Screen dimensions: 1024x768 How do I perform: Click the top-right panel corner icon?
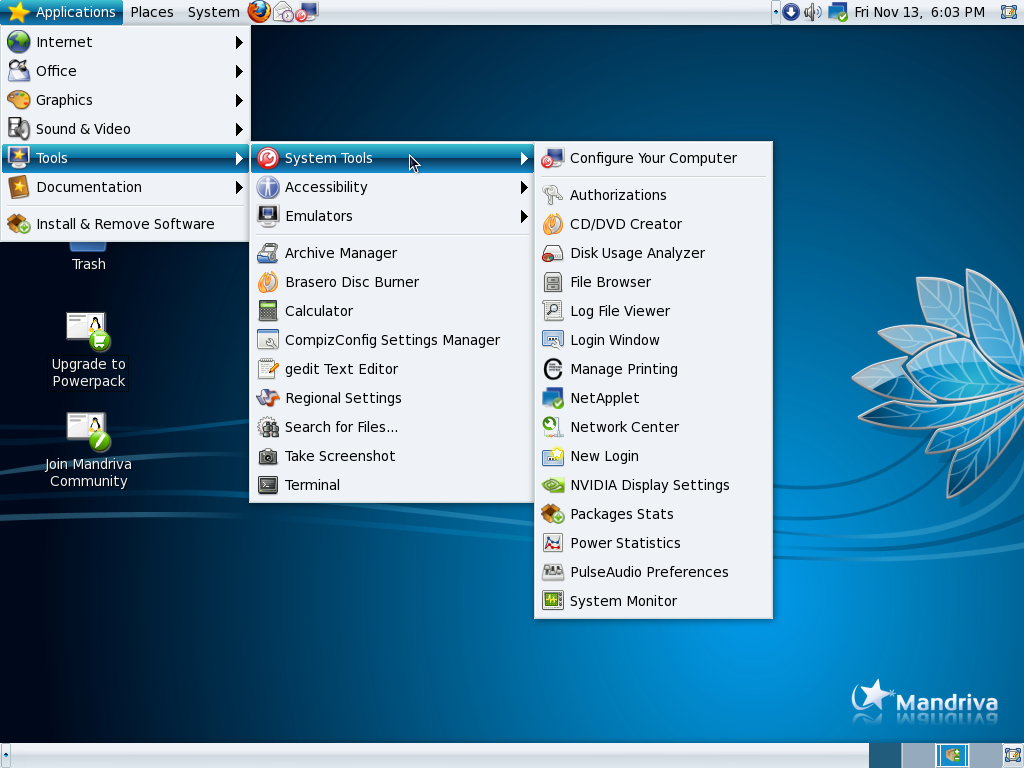tap(1010, 12)
